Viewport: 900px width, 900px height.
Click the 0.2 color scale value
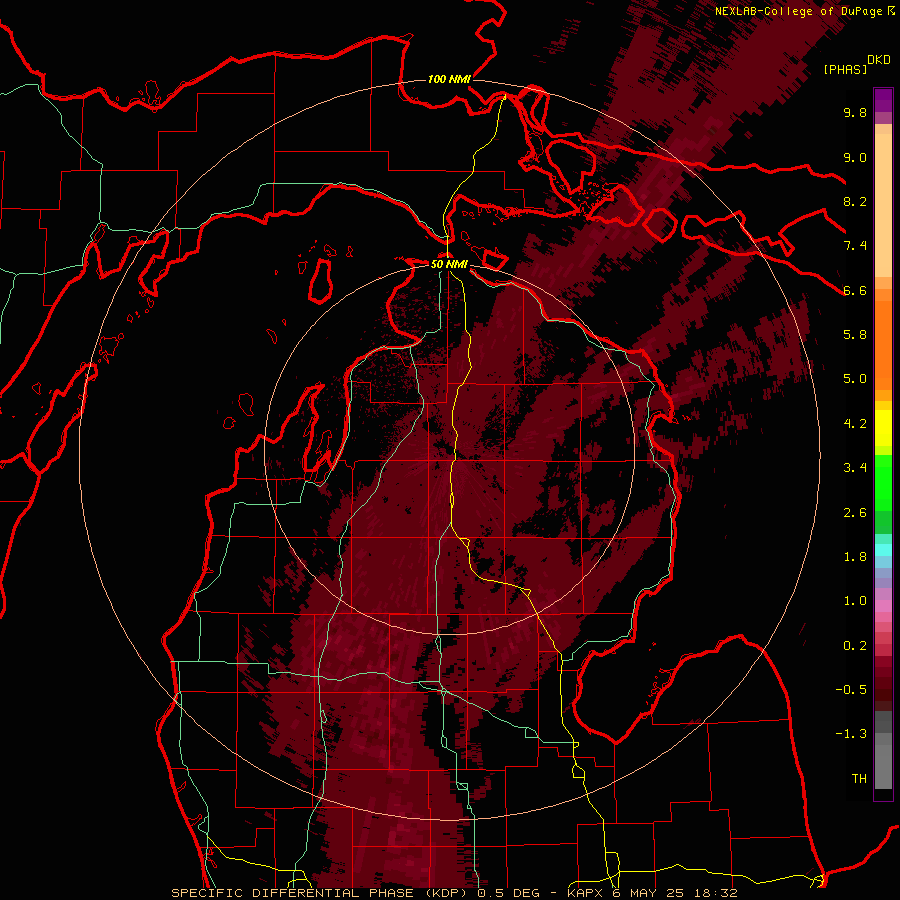pyautogui.click(x=855, y=646)
